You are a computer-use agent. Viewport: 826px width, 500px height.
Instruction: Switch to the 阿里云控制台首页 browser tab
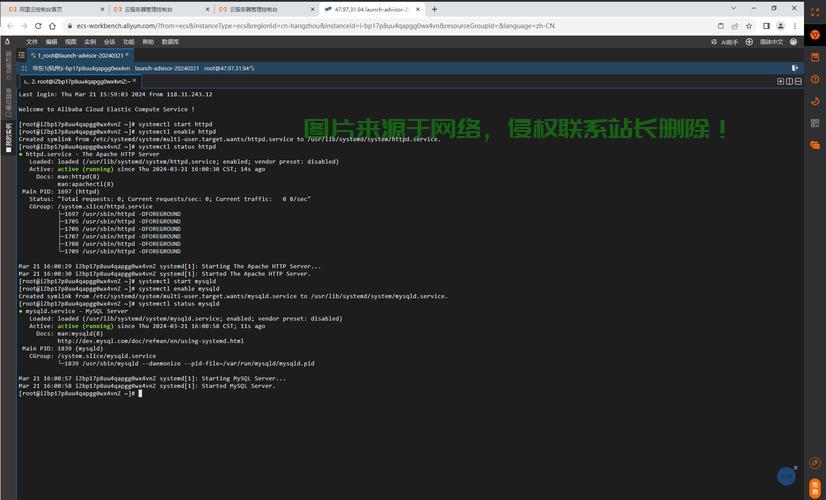55,9
